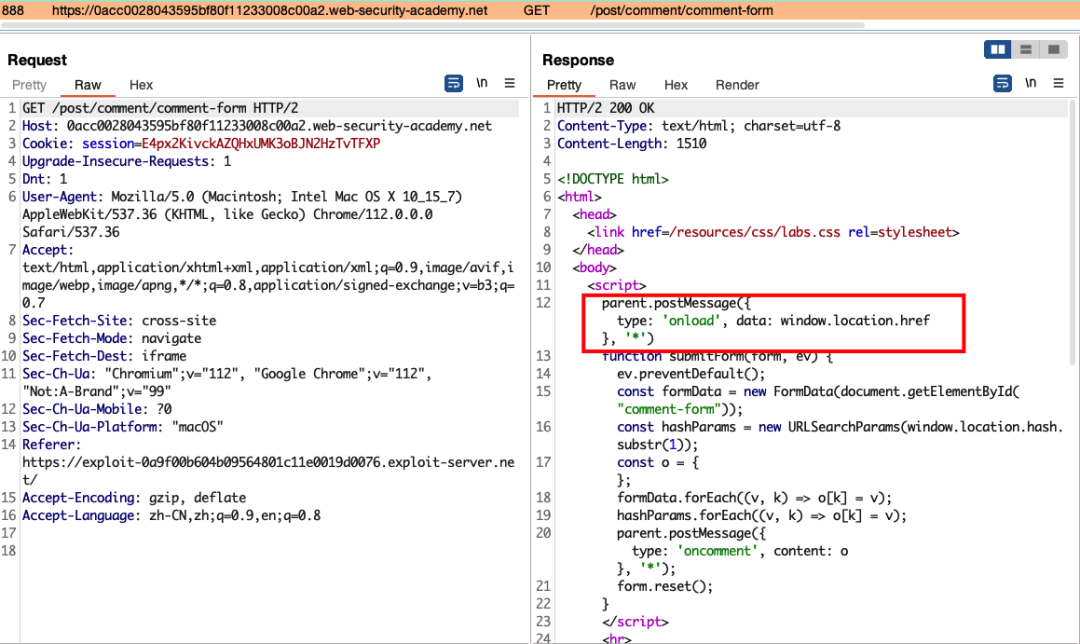Select combined tabbed layout icon

[1054, 50]
